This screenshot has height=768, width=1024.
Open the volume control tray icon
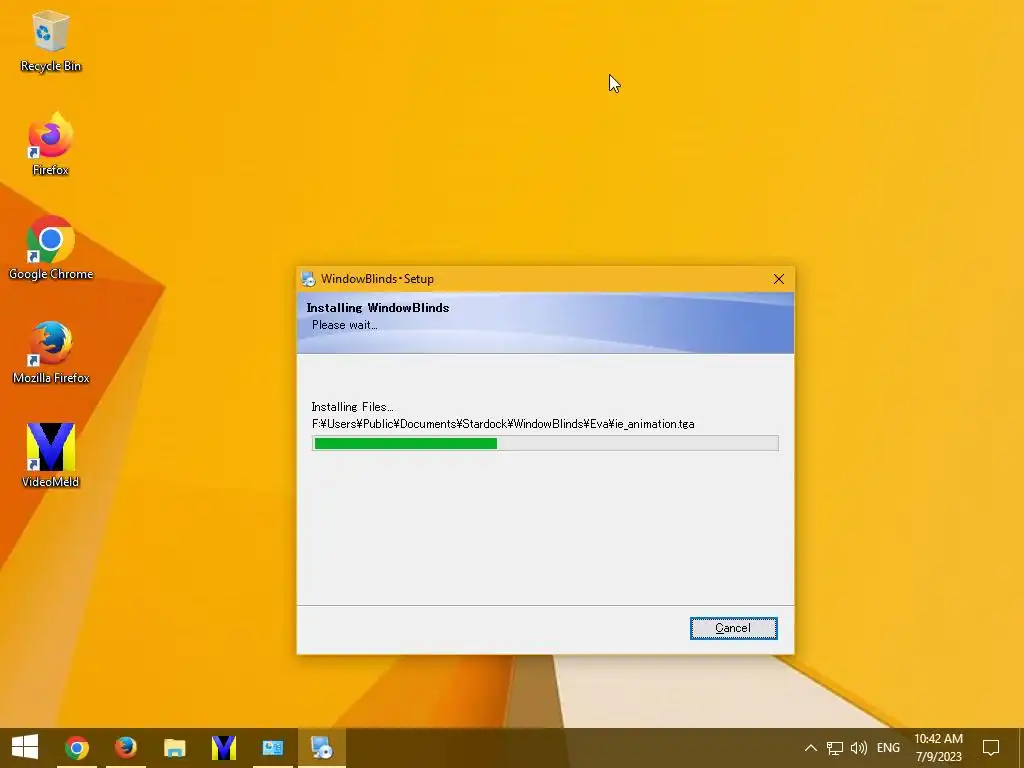pyautogui.click(x=859, y=748)
